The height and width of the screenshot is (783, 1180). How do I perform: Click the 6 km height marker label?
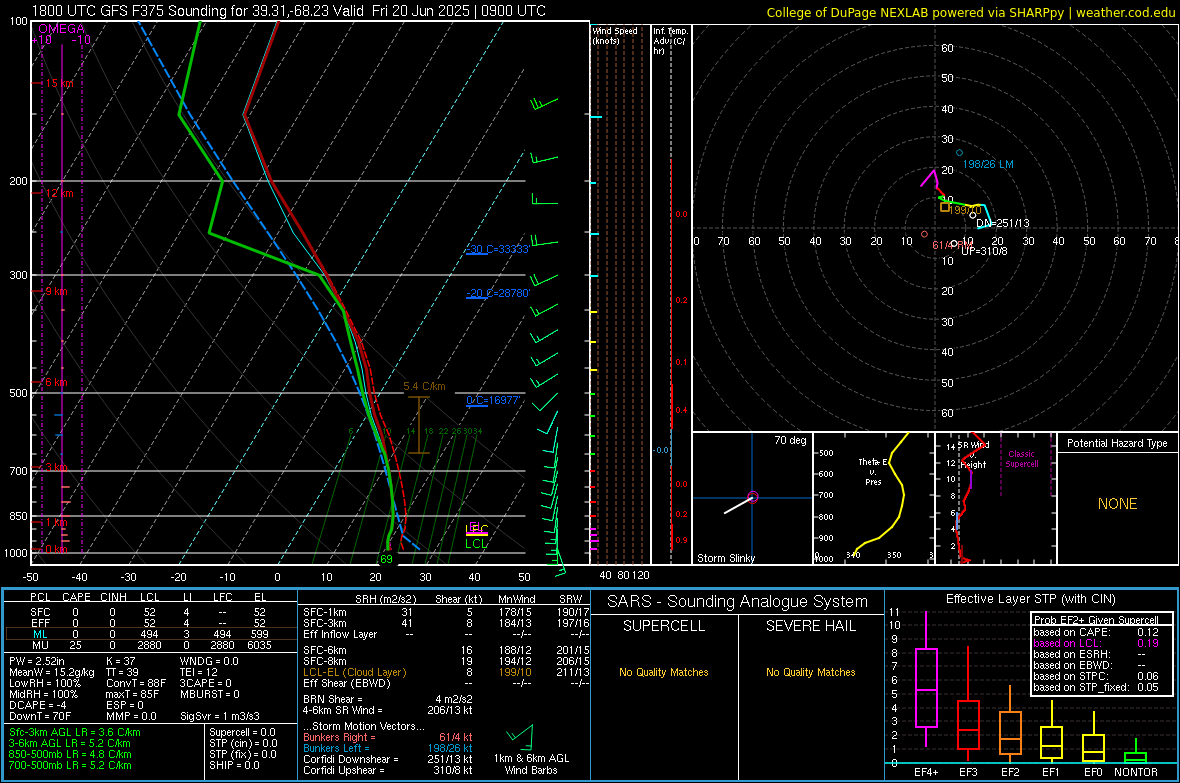(x=56, y=382)
